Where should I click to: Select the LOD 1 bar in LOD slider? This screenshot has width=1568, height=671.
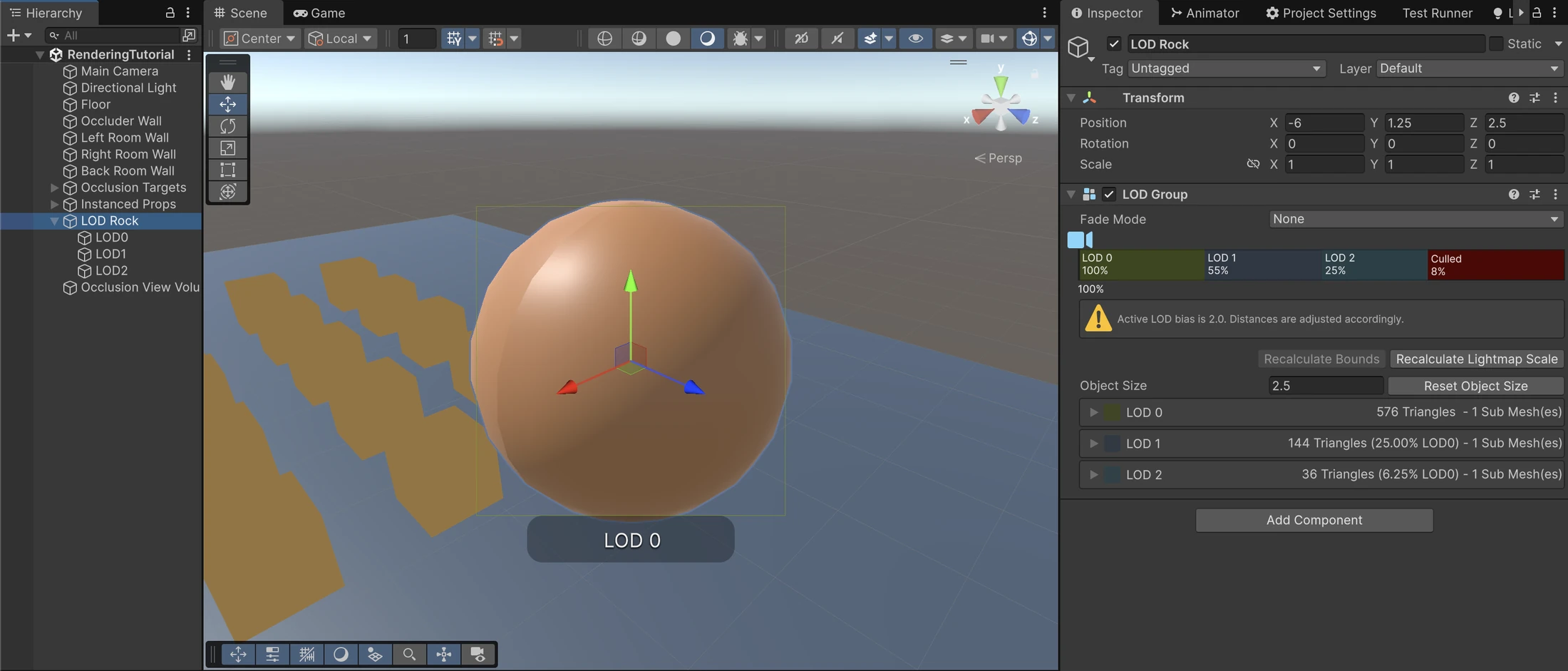1263,265
